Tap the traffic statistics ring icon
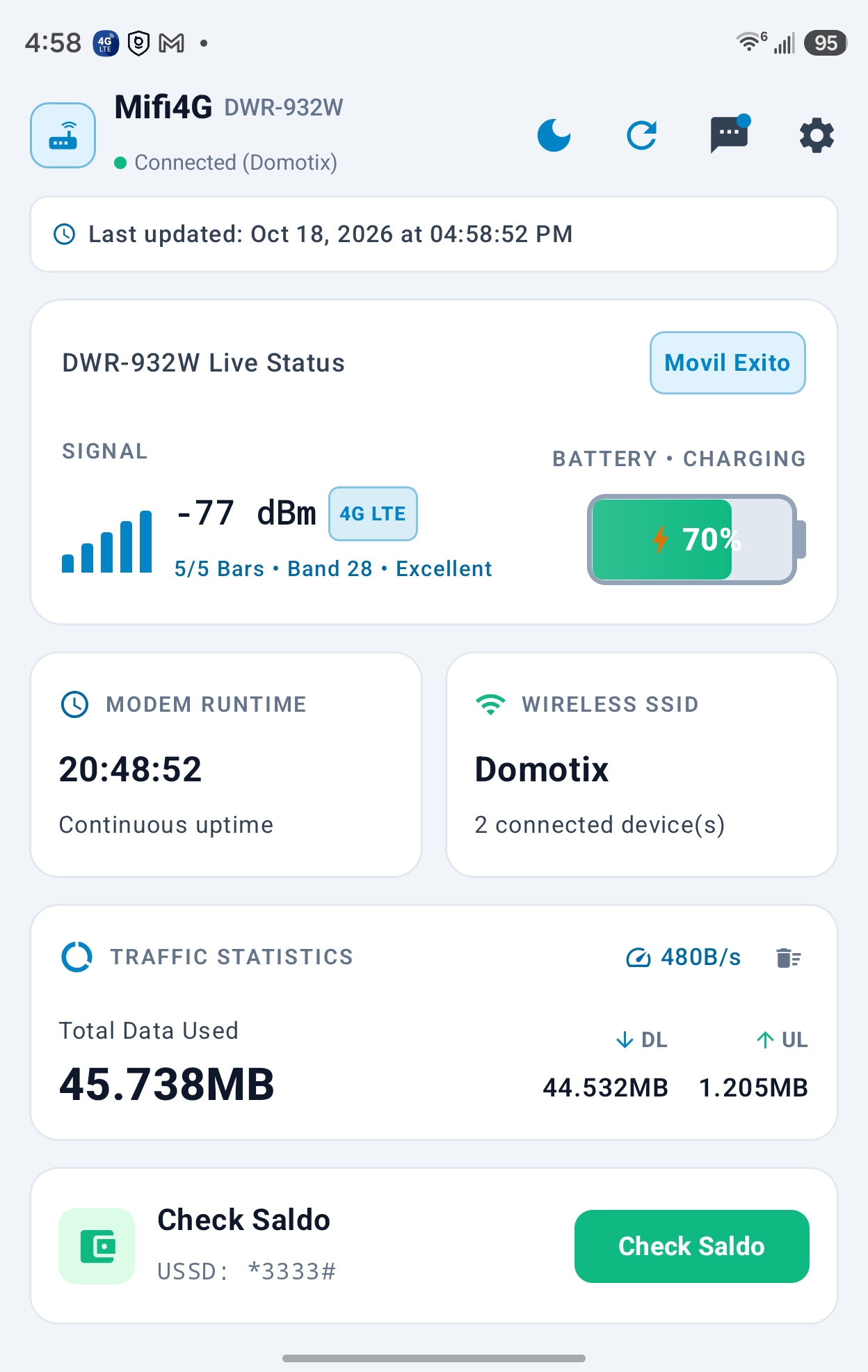The height and width of the screenshot is (1372, 868). point(77,957)
